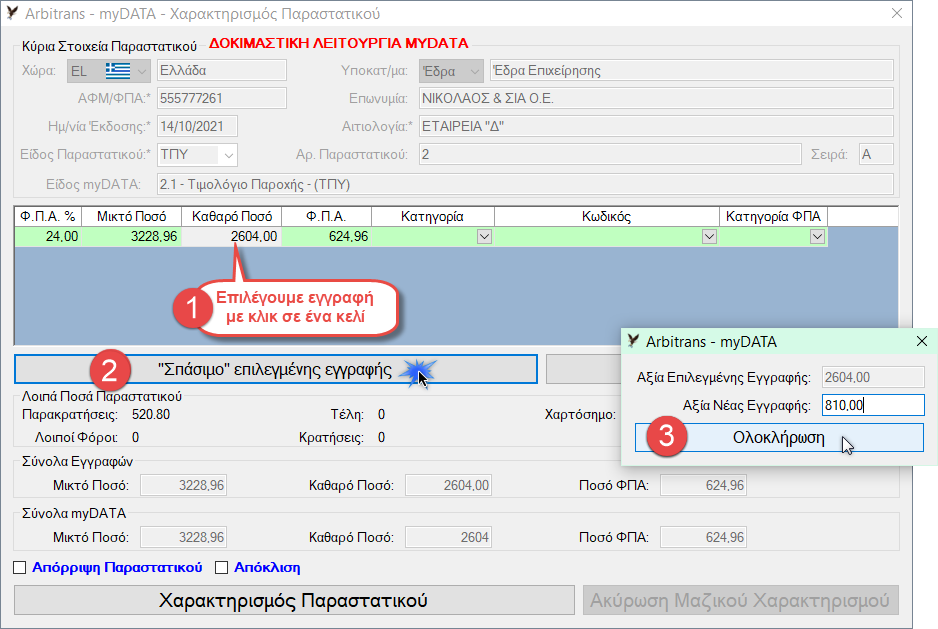Viewport: 938px width, 629px height.
Task: Click the Λοιποί Φόροι value 0
Action: coord(136,437)
